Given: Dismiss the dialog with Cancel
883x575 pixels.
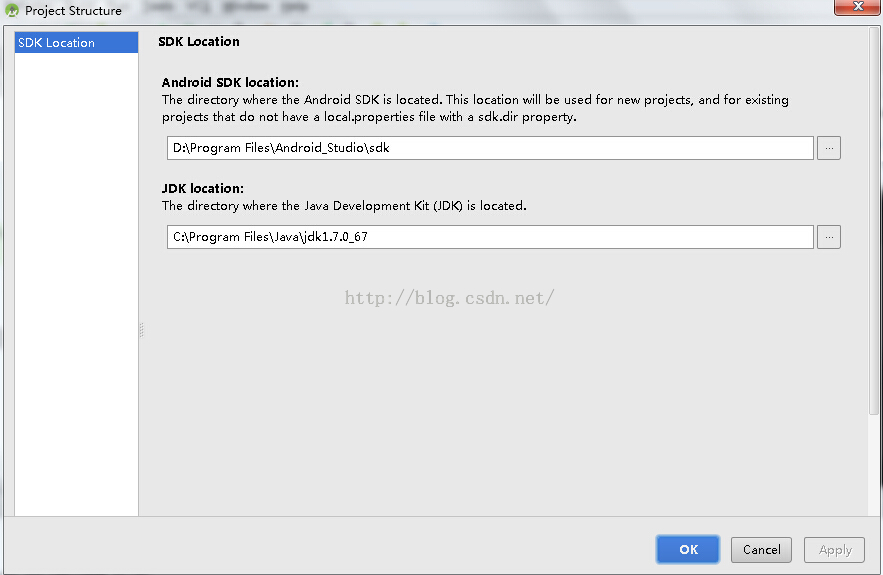Looking at the screenshot, I should click(x=761, y=550).
